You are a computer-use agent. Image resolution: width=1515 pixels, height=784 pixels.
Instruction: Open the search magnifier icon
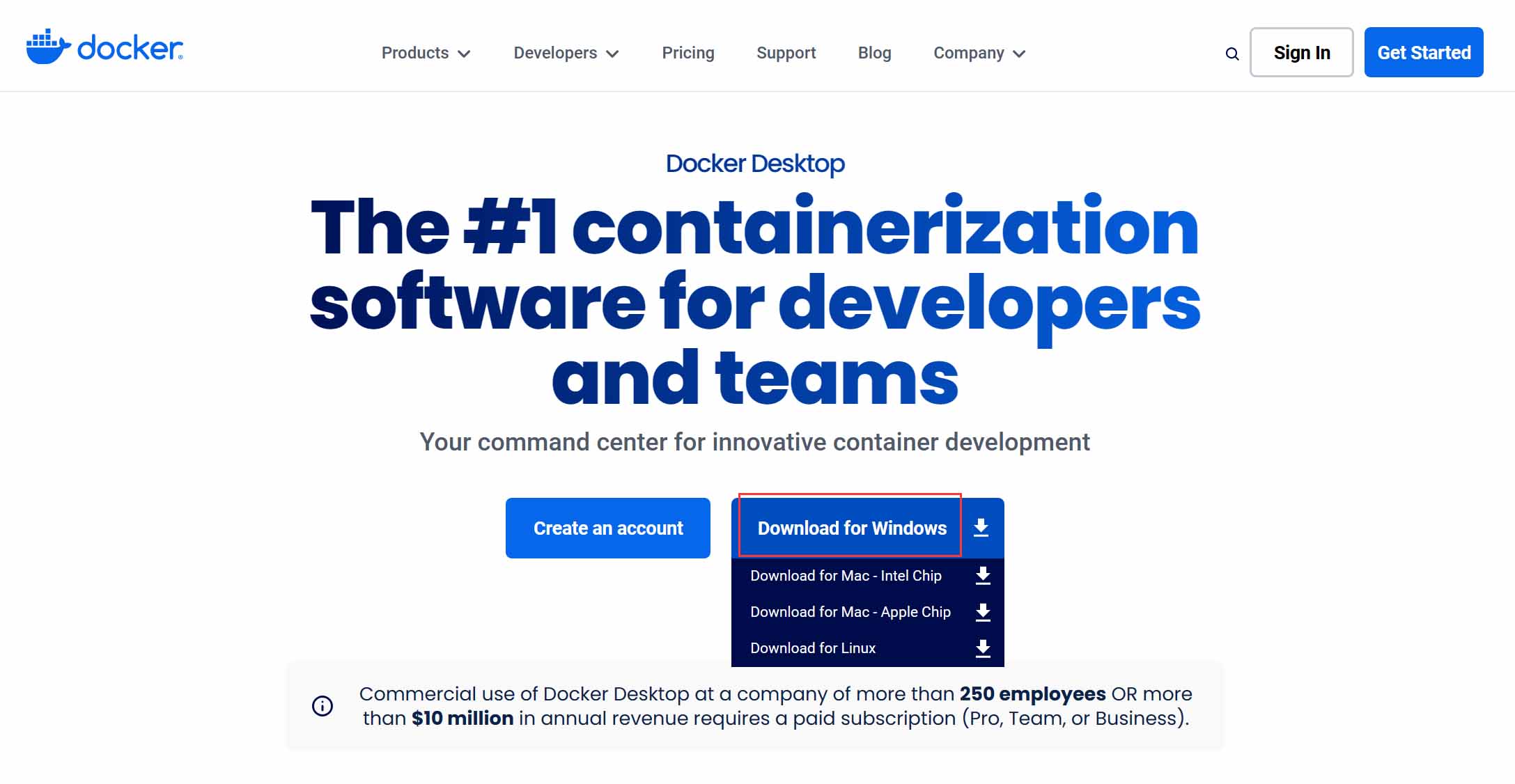1232,54
